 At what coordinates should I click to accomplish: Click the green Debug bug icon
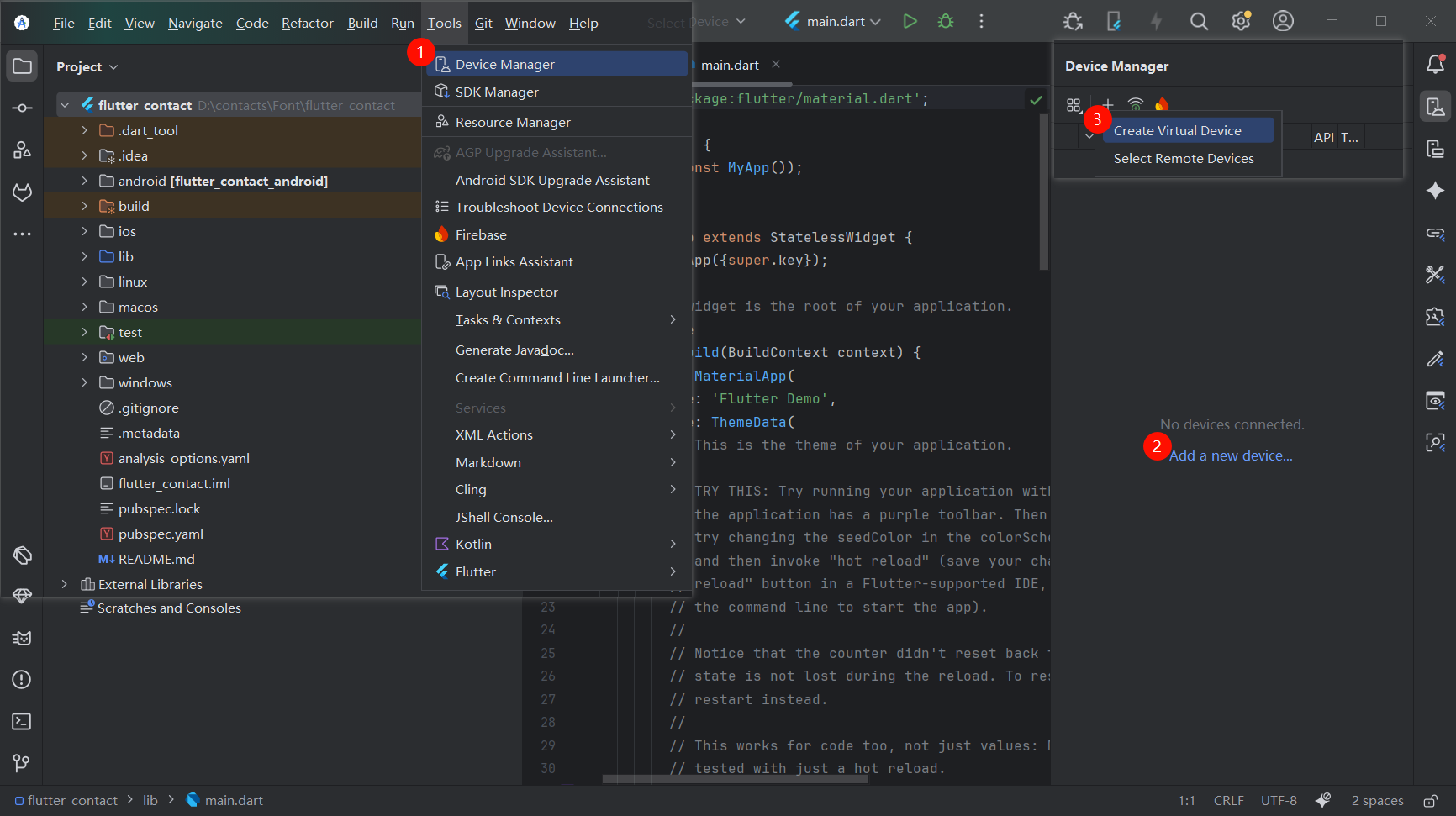click(946, 22)
